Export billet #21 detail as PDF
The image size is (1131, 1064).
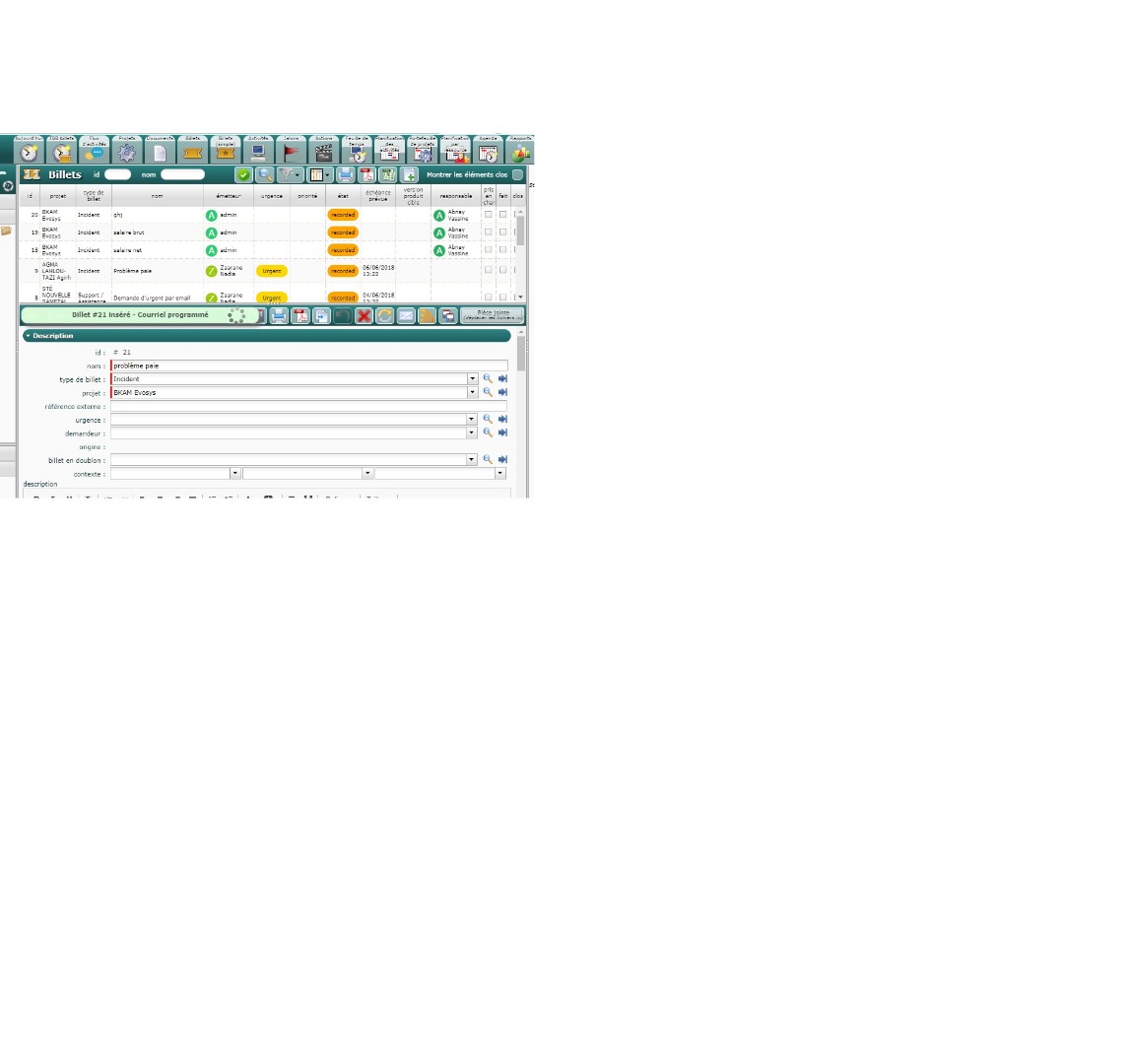tap(300, 316)
